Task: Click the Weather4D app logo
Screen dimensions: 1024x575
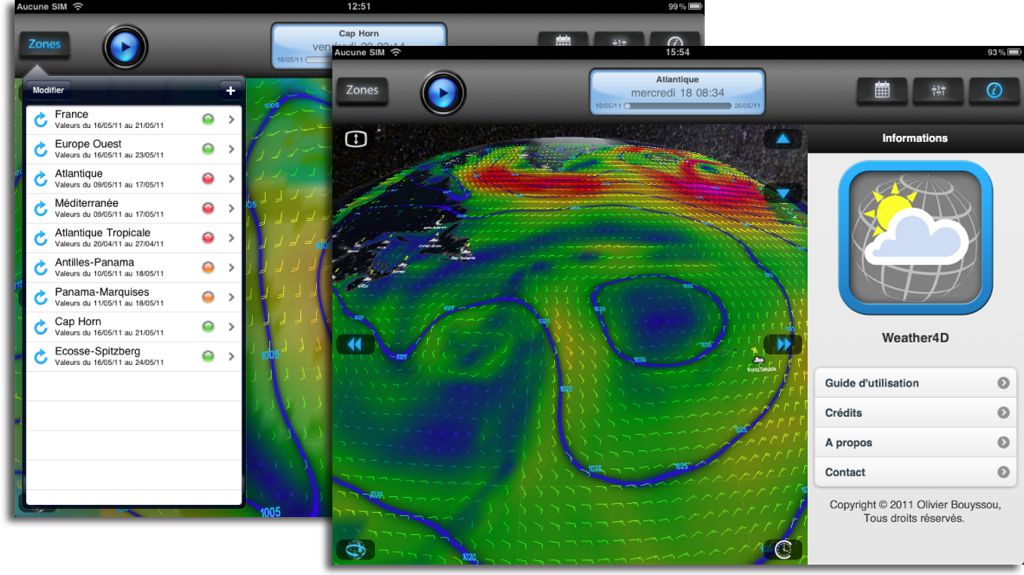Action: pos(915,238)
